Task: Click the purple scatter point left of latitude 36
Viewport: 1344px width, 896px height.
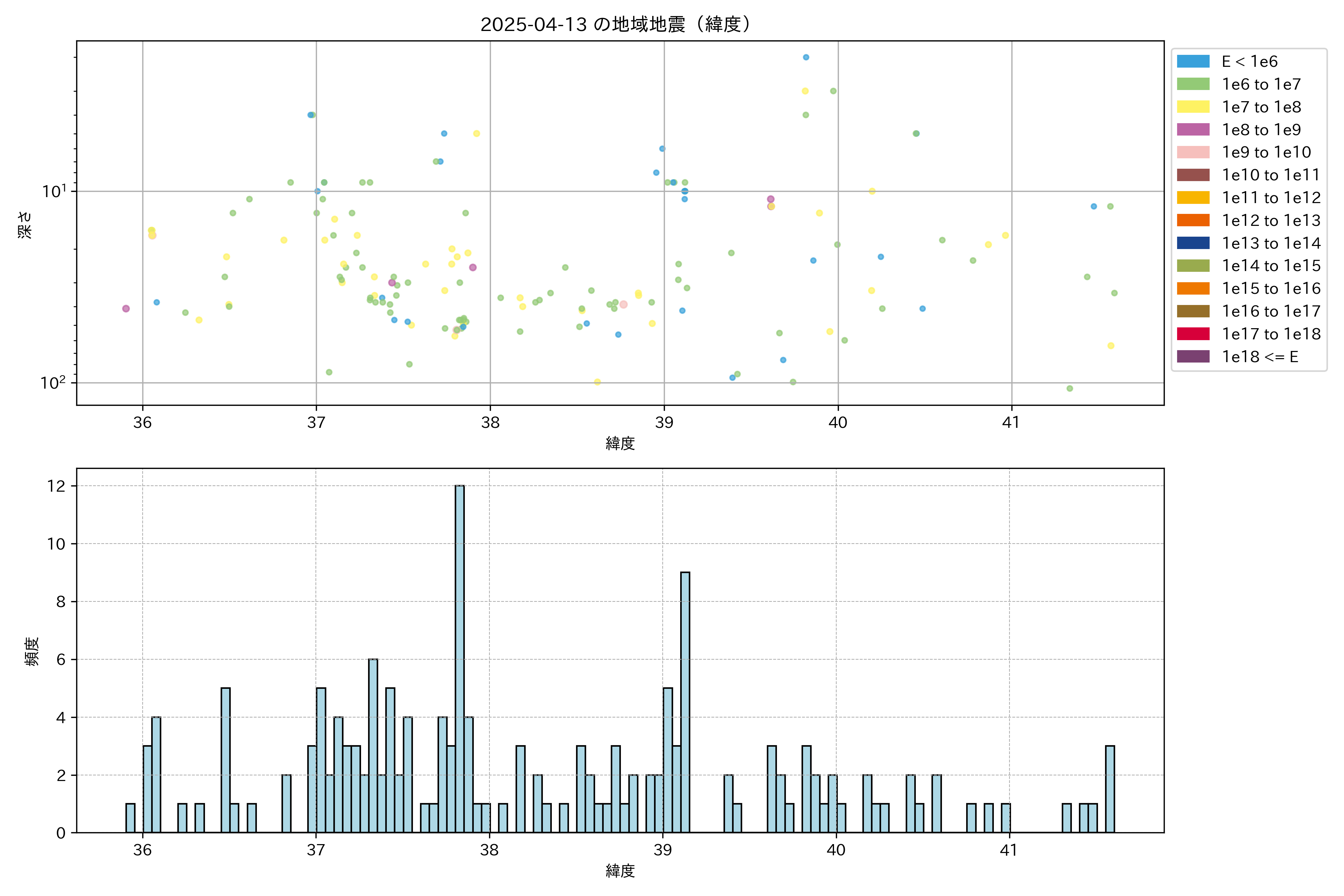Action: point(126,309)
